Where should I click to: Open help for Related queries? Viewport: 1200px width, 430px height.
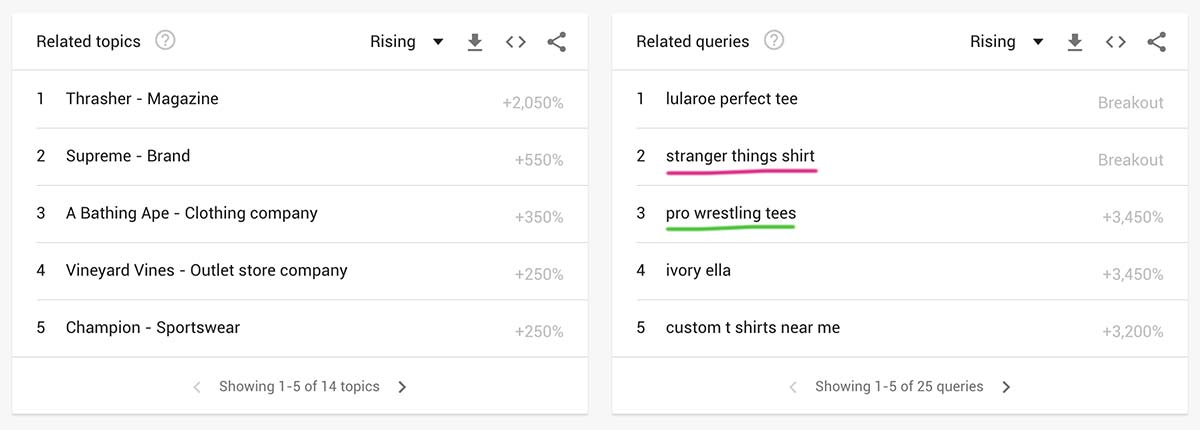point(774,41)
